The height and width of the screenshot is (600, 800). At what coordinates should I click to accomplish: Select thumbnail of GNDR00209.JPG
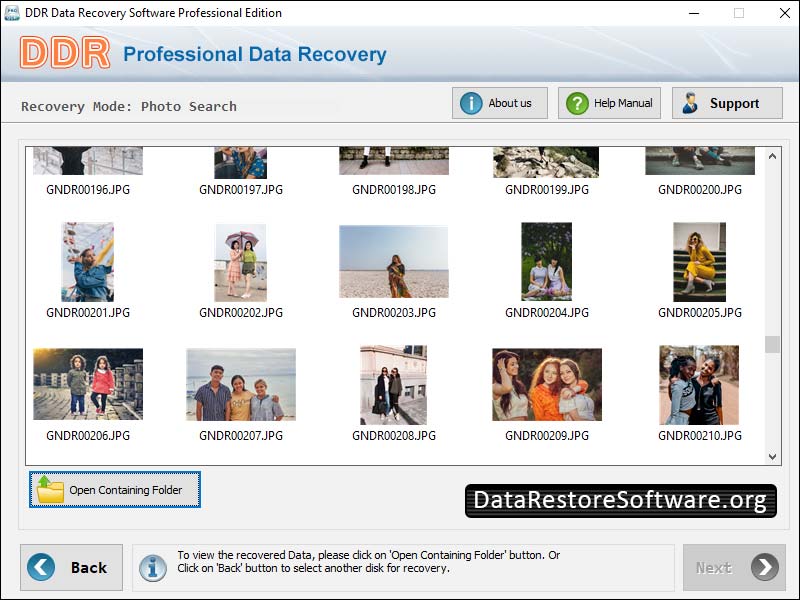(547, 385)
